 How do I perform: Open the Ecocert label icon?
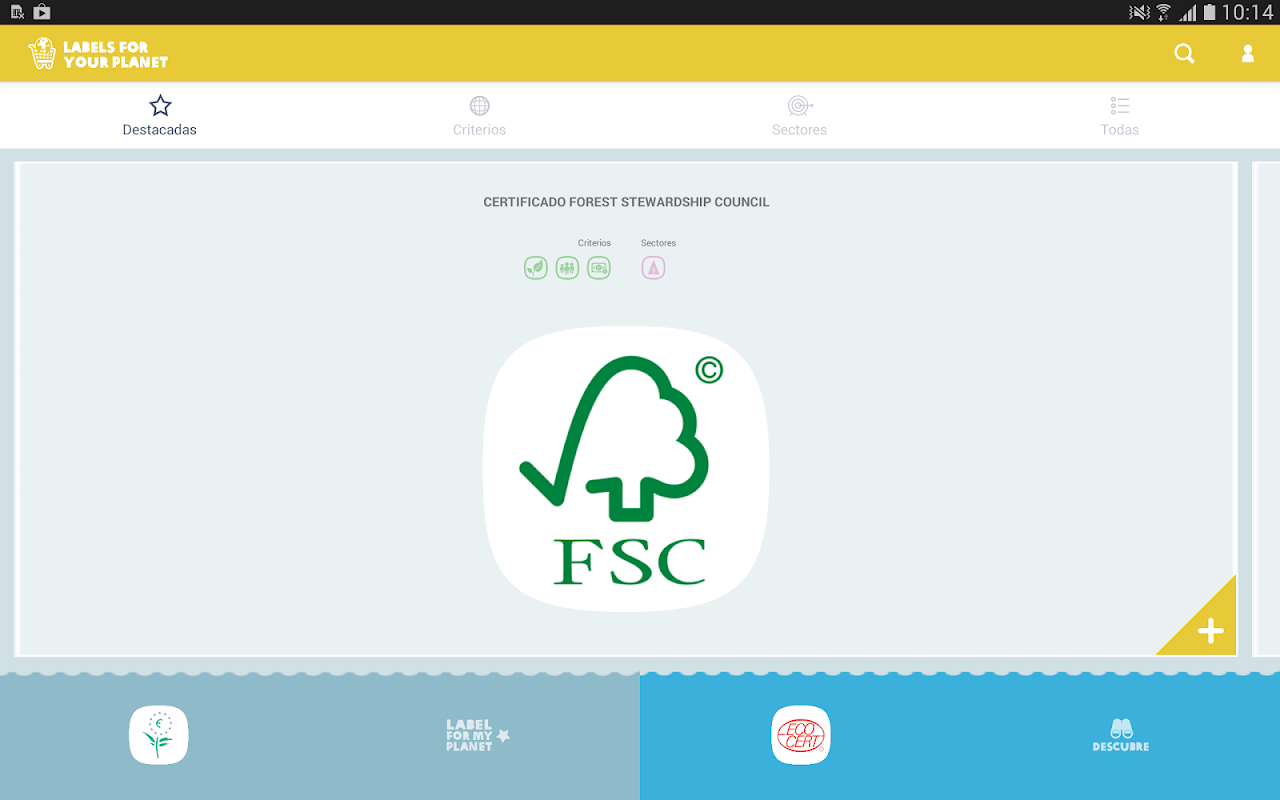801,735
